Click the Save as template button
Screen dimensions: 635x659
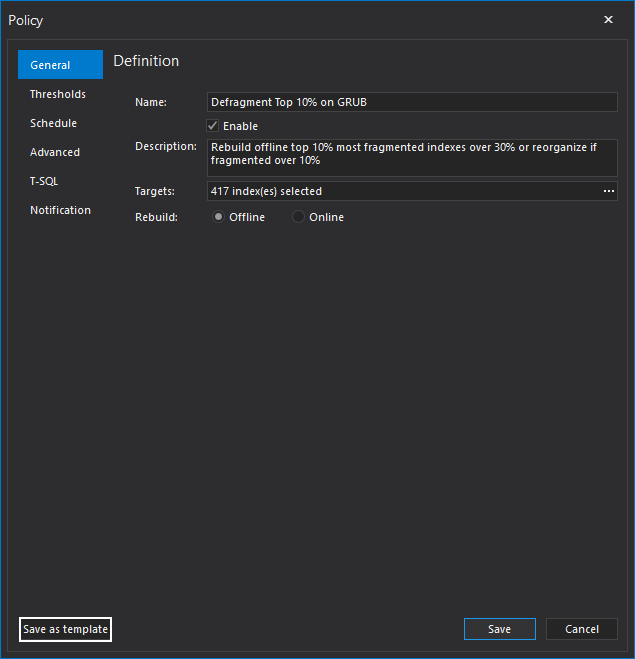pos(65,629)
